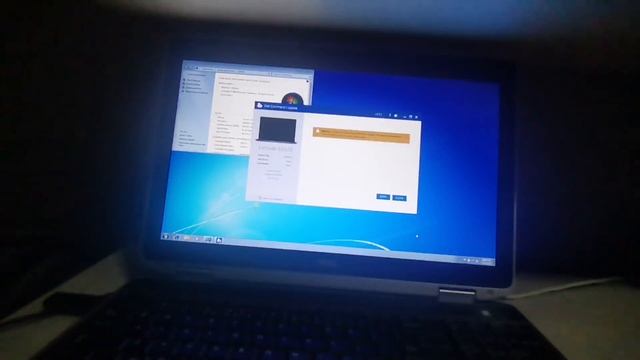Click the help arrow icon at the top right of the System window
This screenshot has height=360, width=640.
[307, 81]
